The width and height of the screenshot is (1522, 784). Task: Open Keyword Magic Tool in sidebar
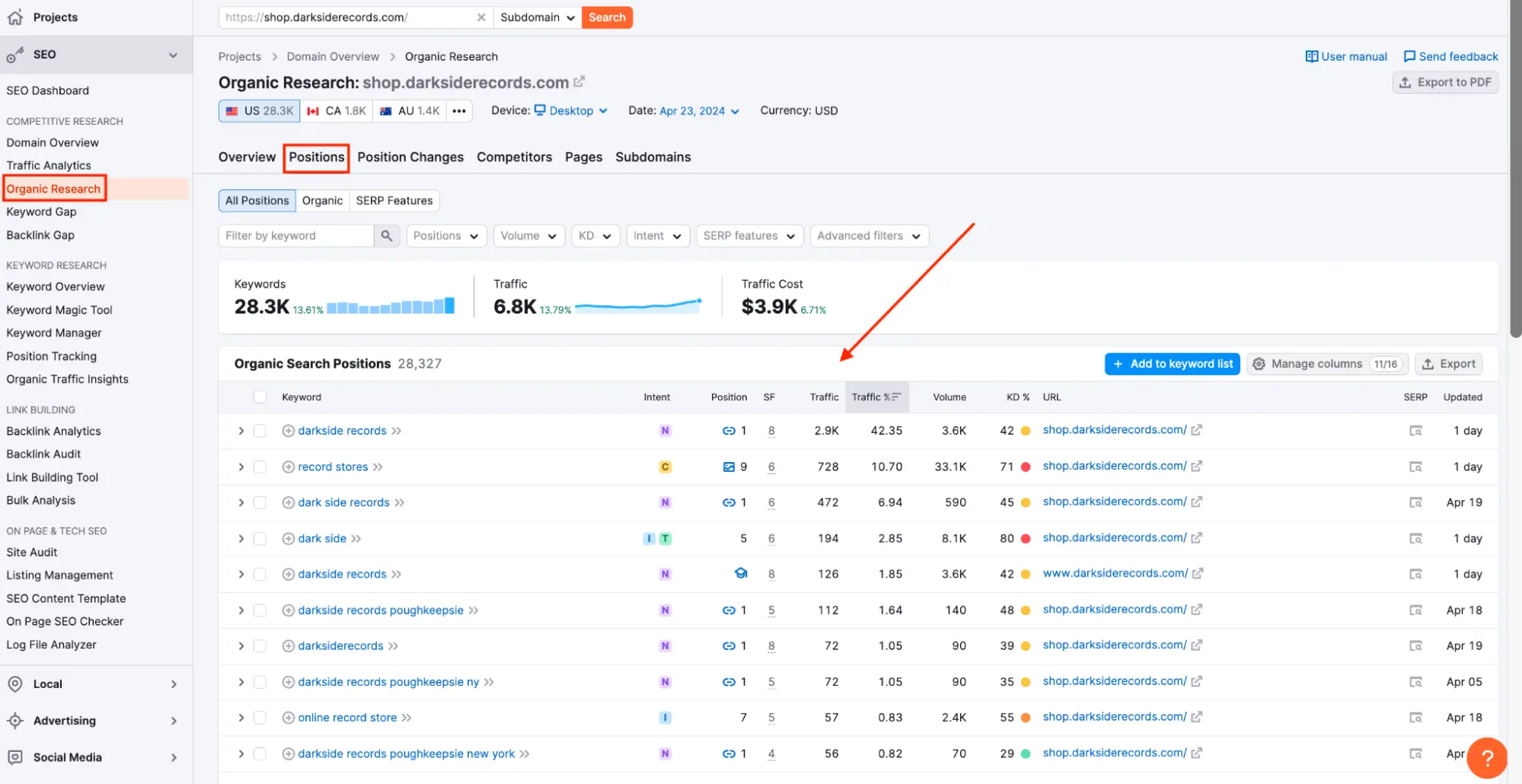(x=59, y=310)
